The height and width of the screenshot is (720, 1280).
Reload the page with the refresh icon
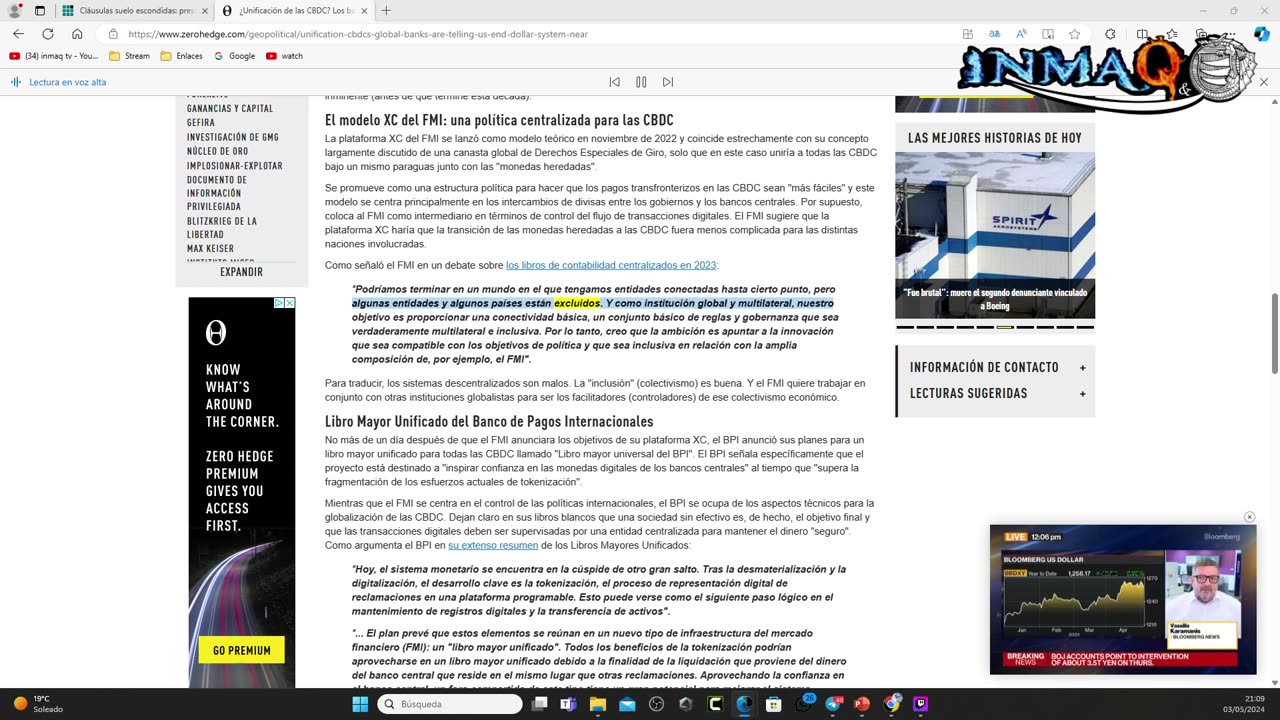click(48, 34)
